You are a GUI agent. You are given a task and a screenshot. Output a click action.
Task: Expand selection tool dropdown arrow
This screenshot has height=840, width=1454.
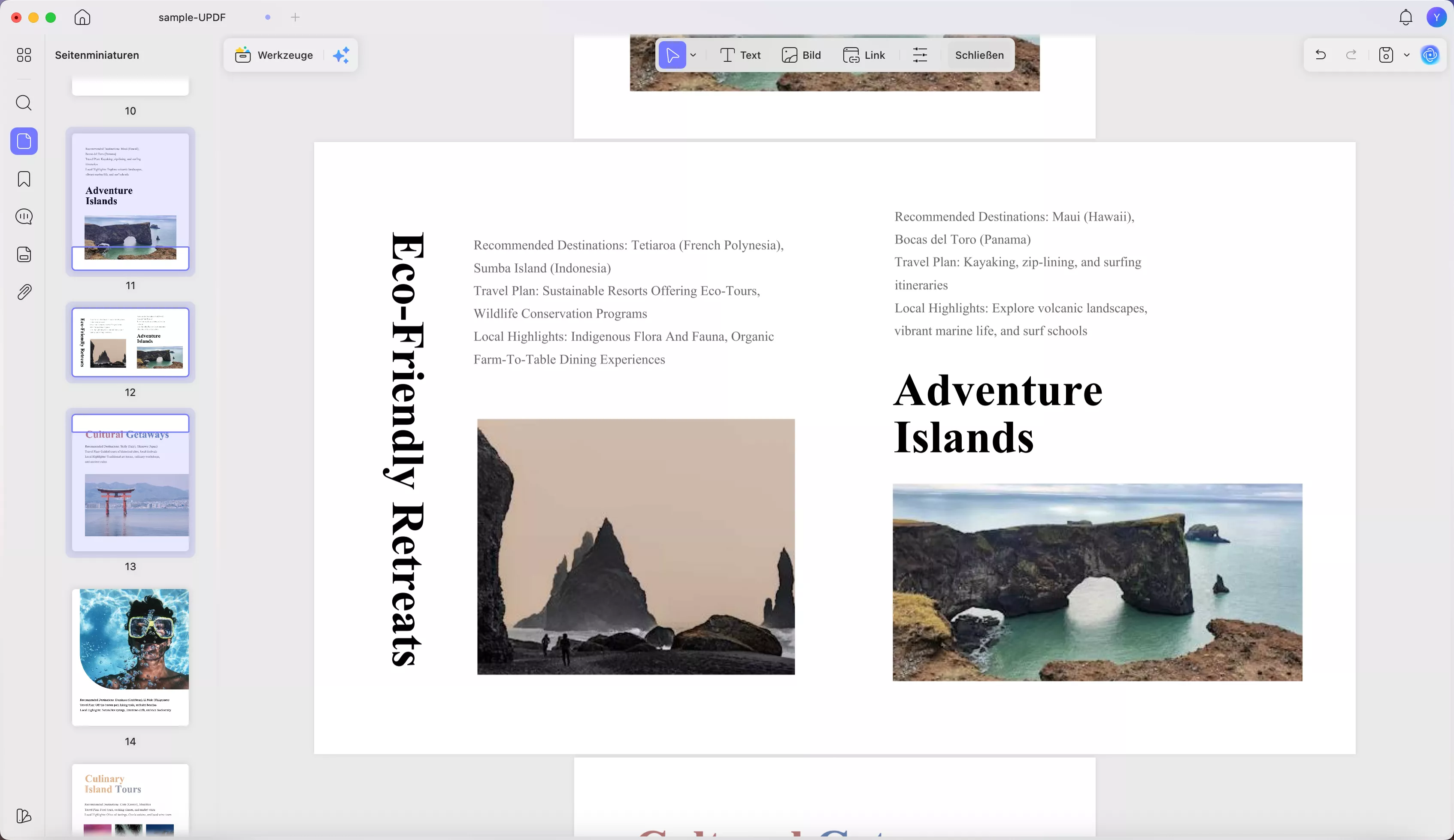coord(694,55)
